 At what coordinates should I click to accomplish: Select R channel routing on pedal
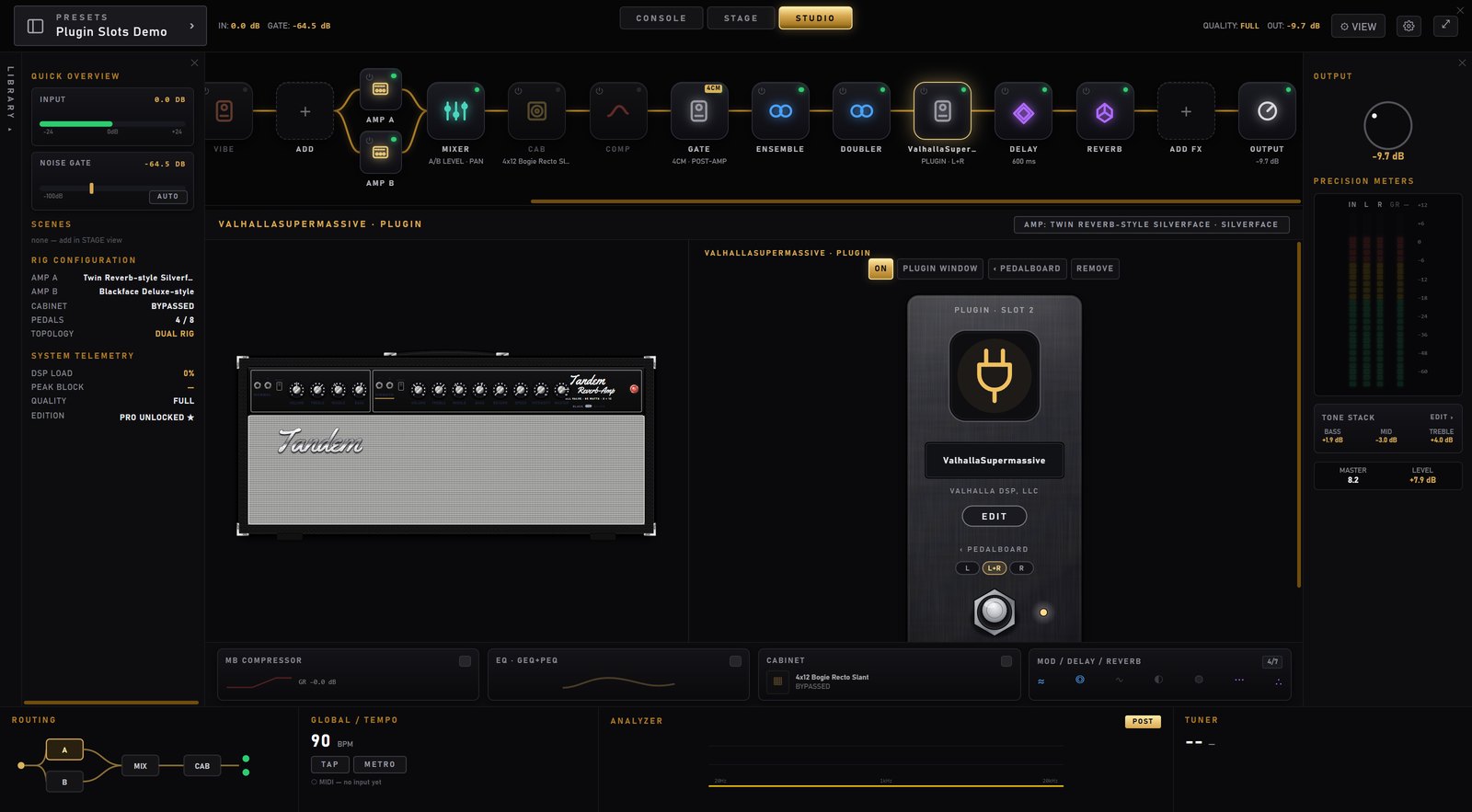pyautogui.click(x=1021, y=568)
